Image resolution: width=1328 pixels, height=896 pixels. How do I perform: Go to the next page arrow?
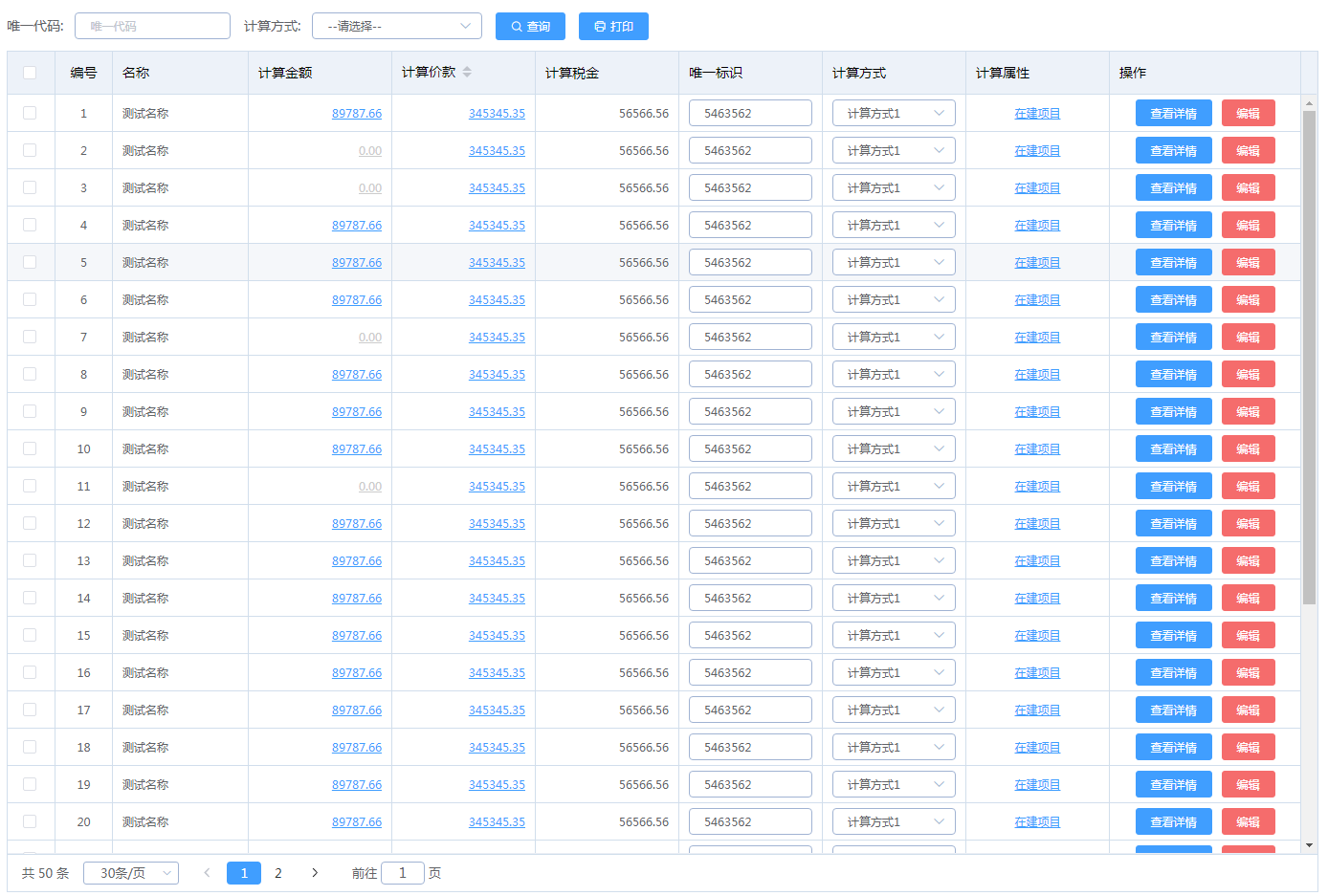[315, 873]
